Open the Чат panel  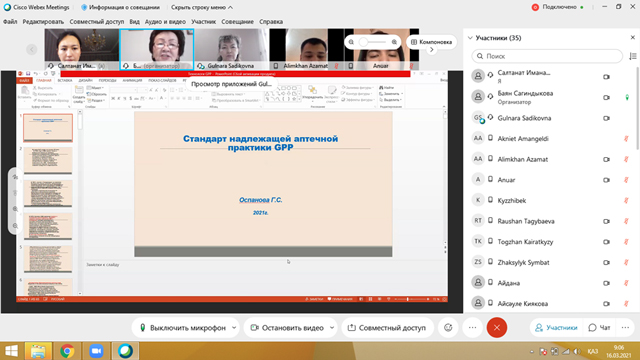click(x=599, y=328)
